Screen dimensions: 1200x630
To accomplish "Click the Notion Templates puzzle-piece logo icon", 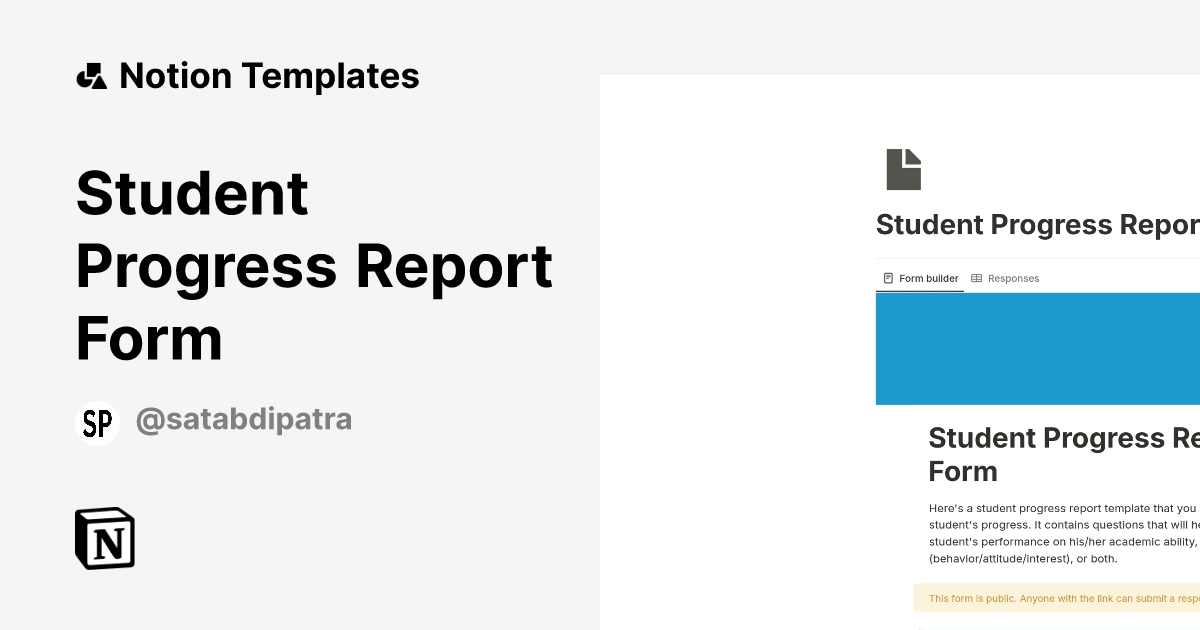I will [93, 75].
